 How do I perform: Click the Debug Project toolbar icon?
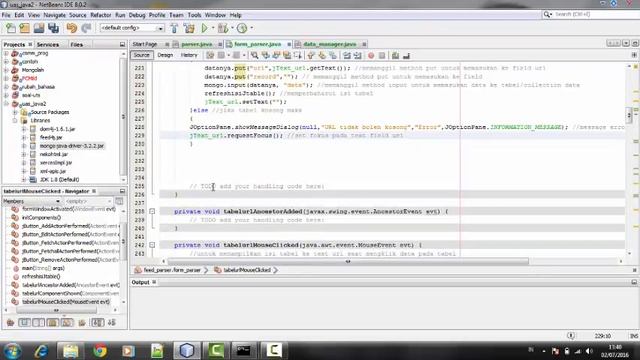point(223,28)
